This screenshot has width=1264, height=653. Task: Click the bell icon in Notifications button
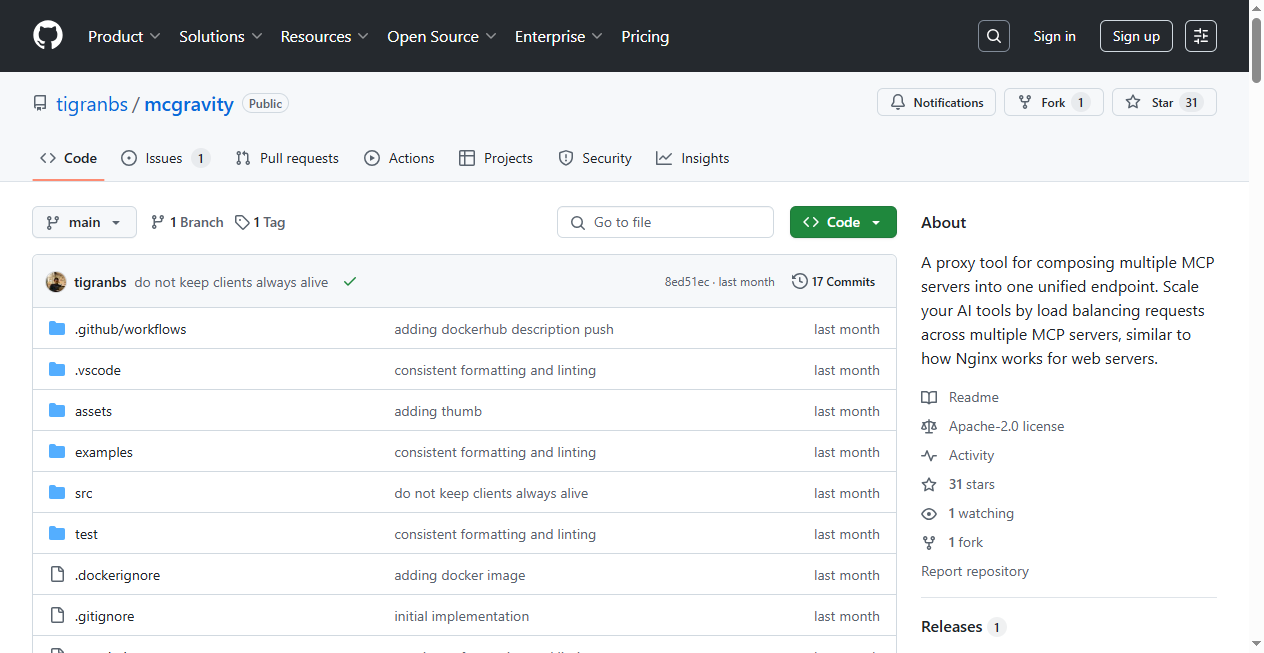pyautogui.click(x=898, y=102)
